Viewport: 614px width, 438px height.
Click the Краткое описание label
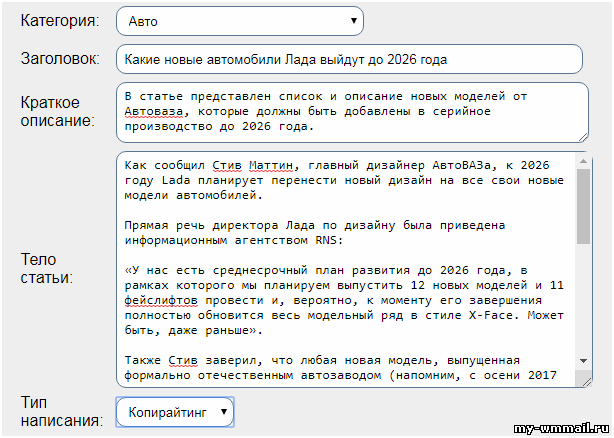(58, 112)
